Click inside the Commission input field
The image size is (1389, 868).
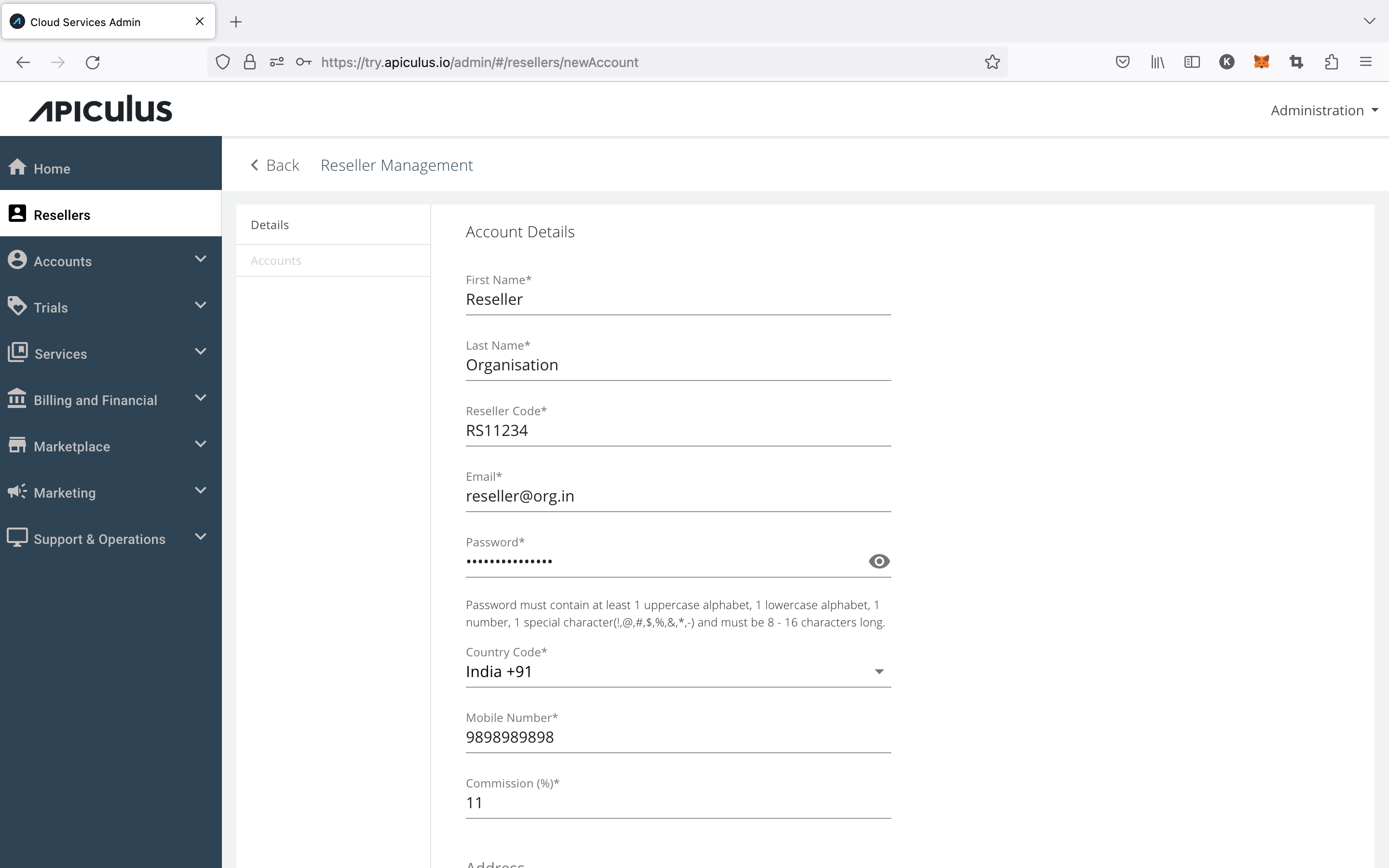click(x=631, y=802)
